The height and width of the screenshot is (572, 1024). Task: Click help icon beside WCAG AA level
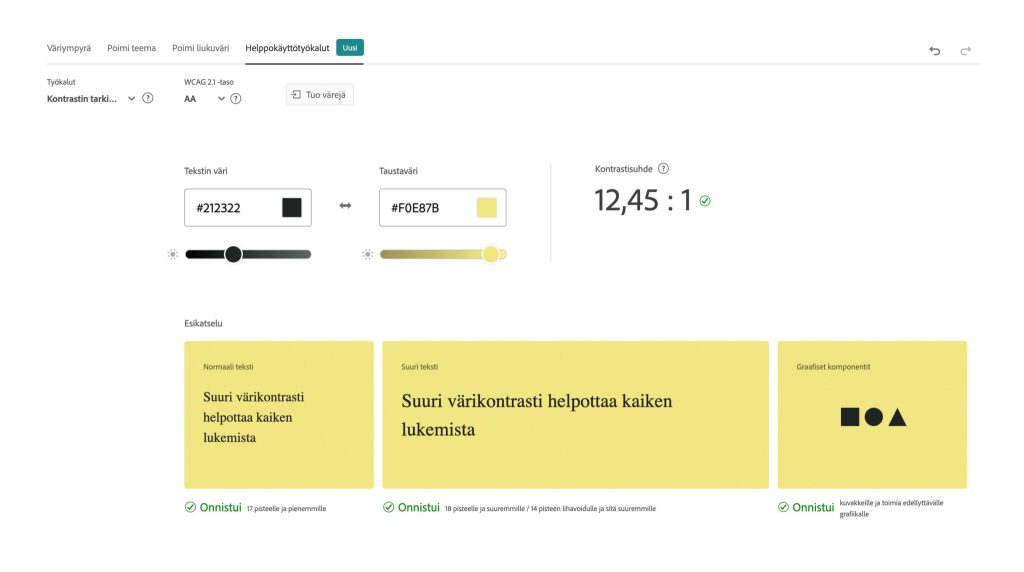(236, 98)
